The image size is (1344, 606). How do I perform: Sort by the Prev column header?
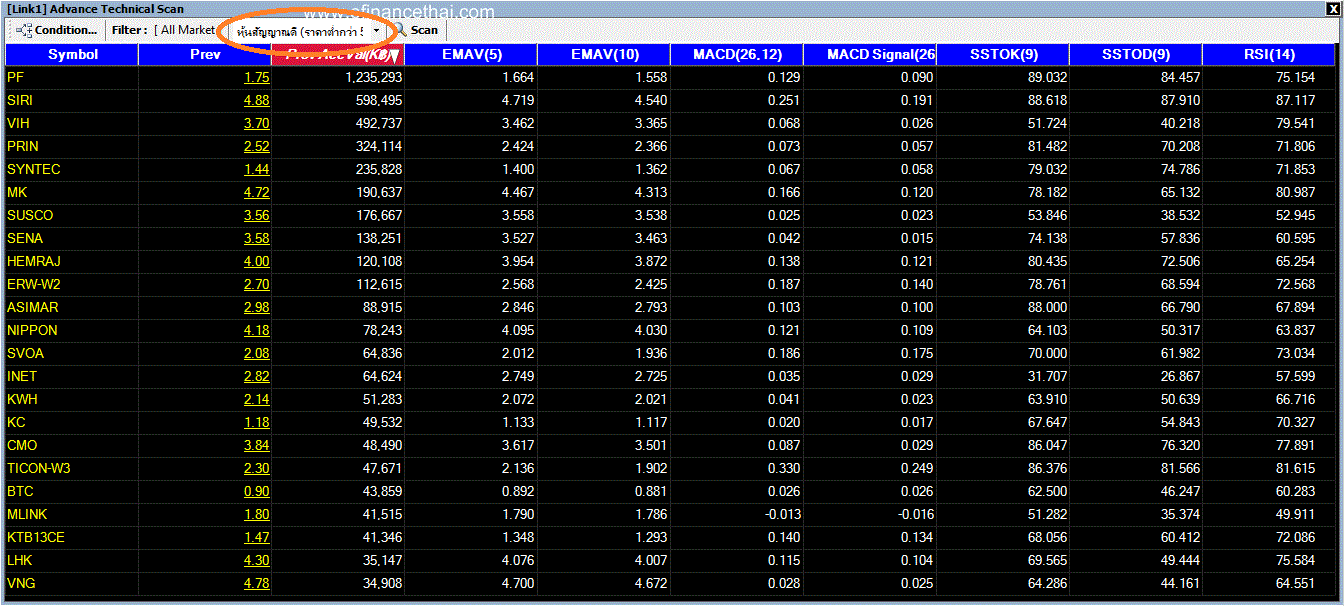[x=205, y=55]
